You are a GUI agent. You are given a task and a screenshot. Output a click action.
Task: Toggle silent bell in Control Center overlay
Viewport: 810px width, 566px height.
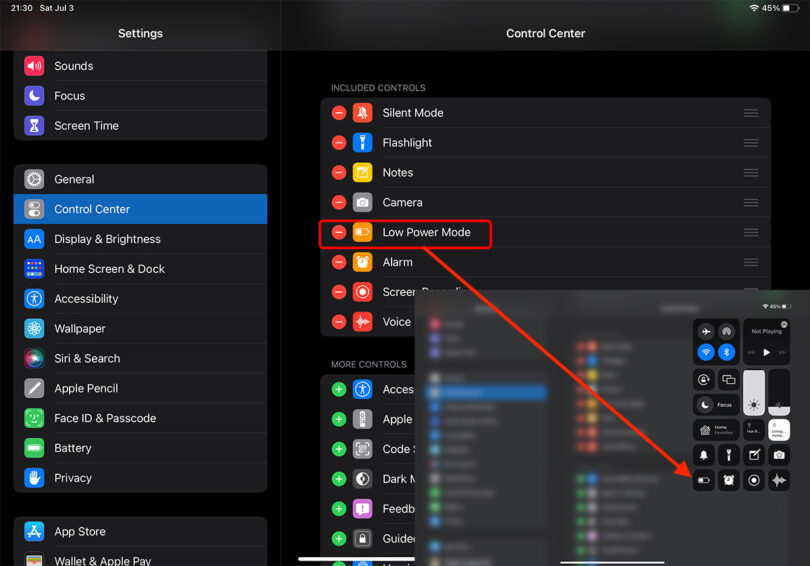point(704,455)
